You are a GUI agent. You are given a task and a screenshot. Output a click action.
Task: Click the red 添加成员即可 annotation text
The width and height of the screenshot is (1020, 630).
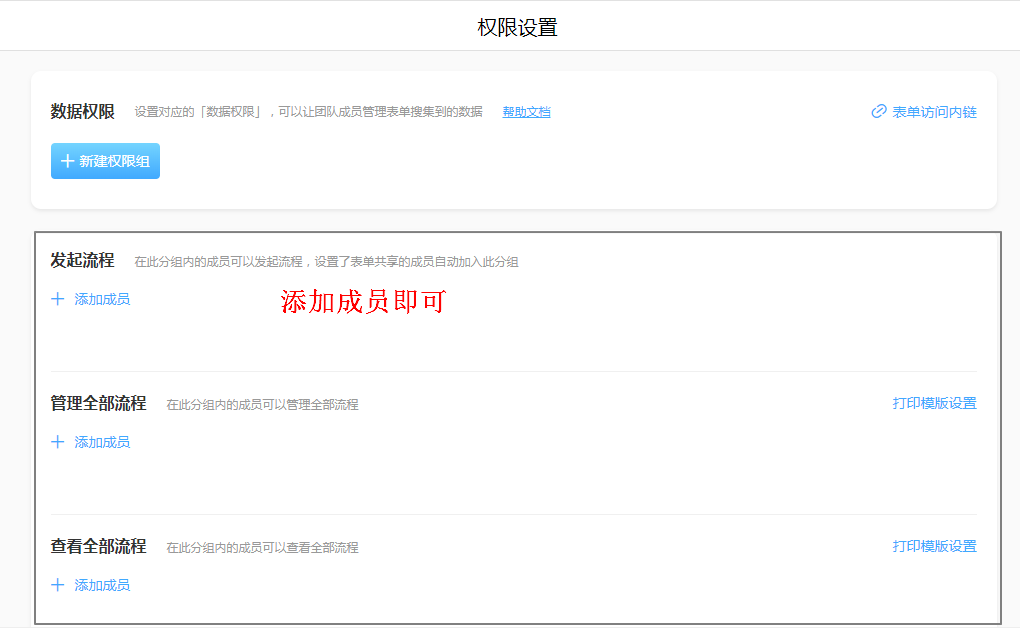pos(362,302)
